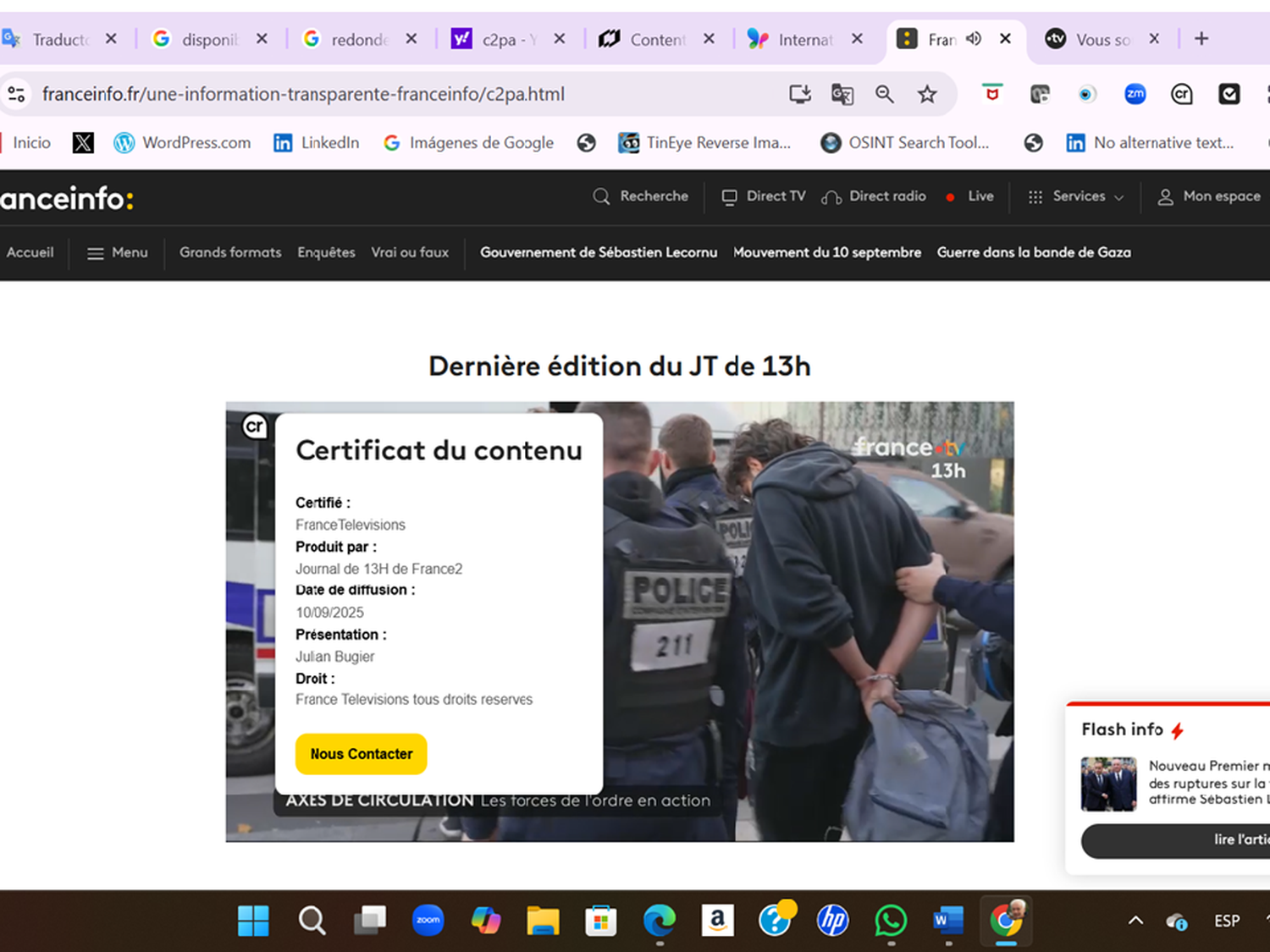1270x952 pixels.
Task: Open Copilot from the taskbar
Action: [x=486, y=920]
